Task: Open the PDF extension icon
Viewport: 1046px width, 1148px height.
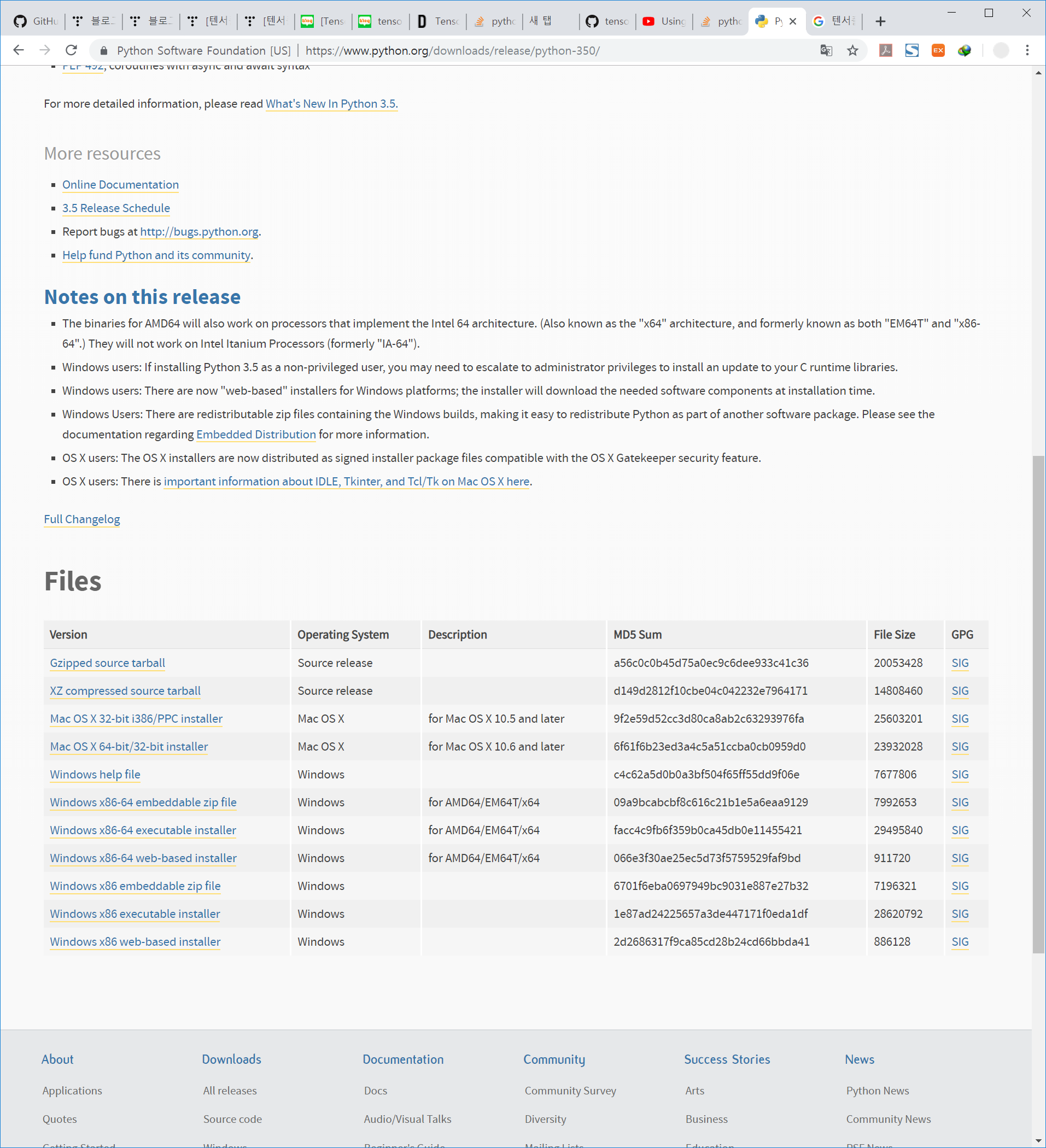Action: [x=885, y=50]
